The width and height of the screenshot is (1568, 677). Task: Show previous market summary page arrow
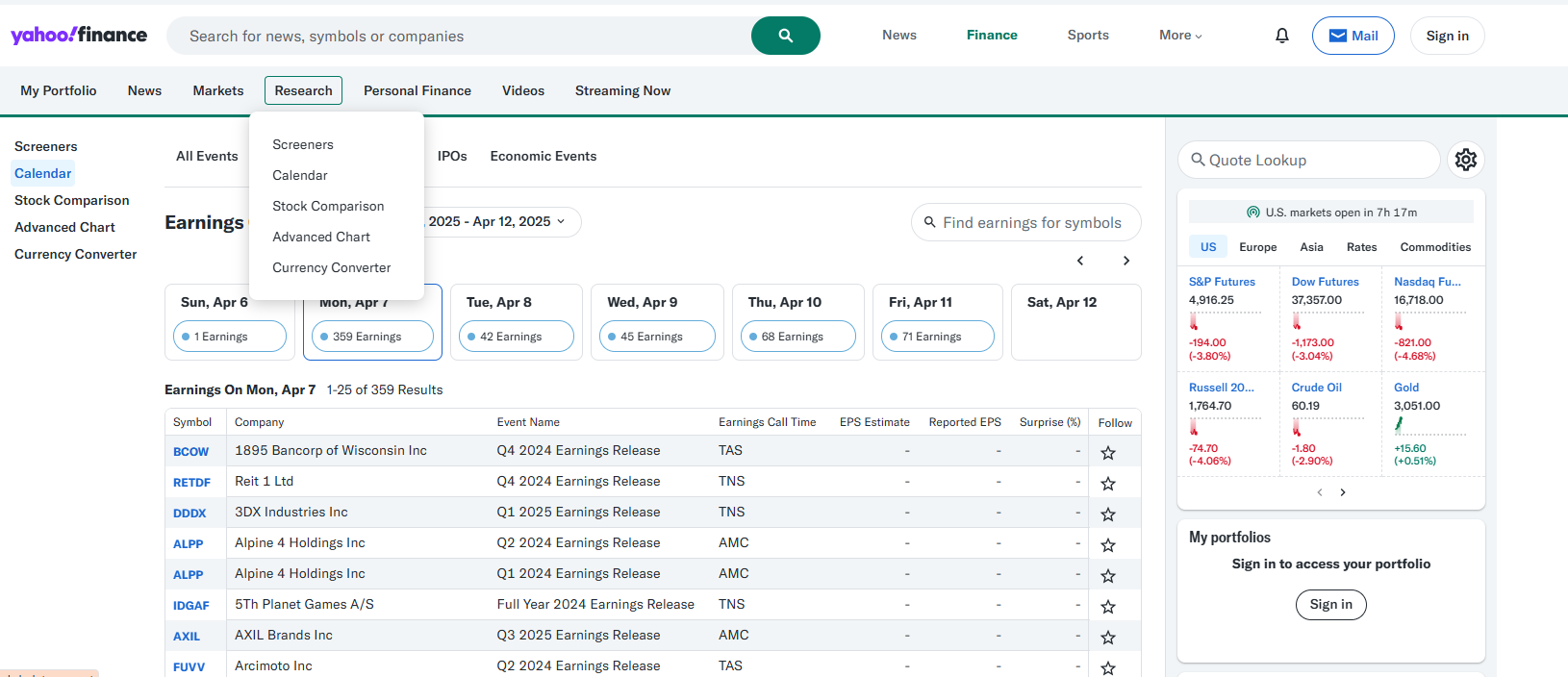click(1320, 492)
